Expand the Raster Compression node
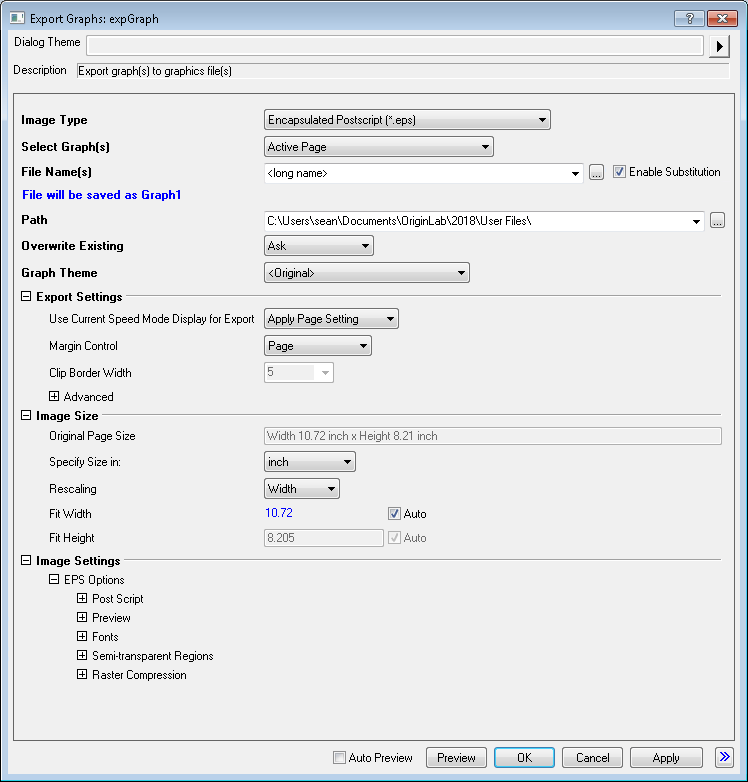Image resolution: width=748 pixels, height=782 pixels. pos(83,675)
